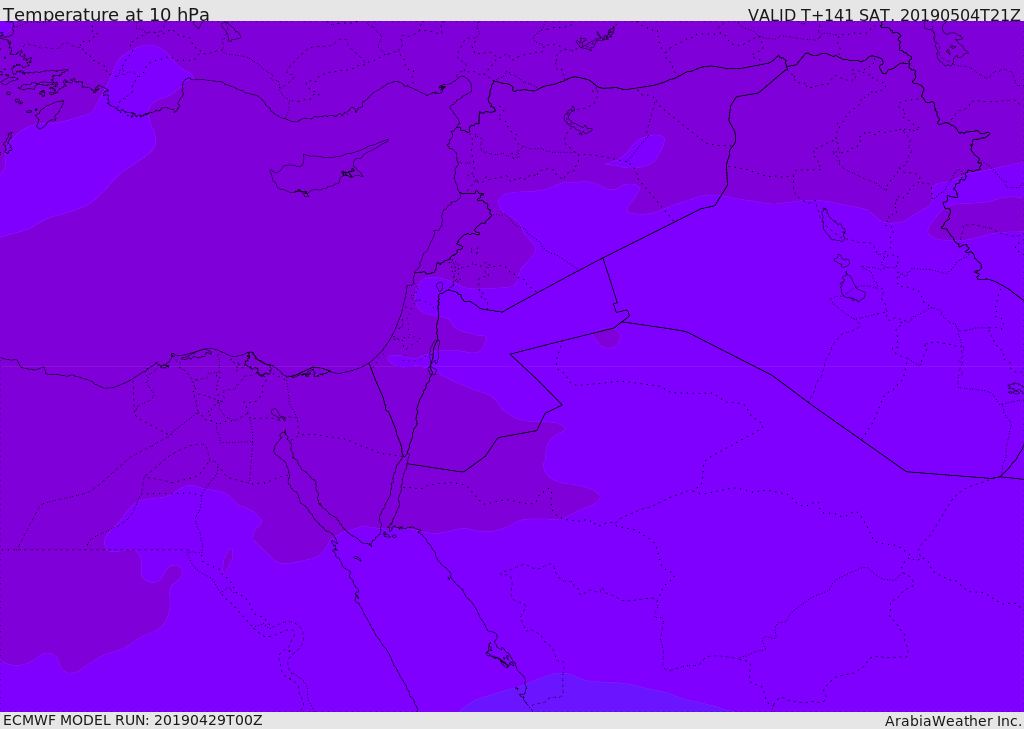Click the small dark purple spot in eastern Jordan

pos(607,338)
